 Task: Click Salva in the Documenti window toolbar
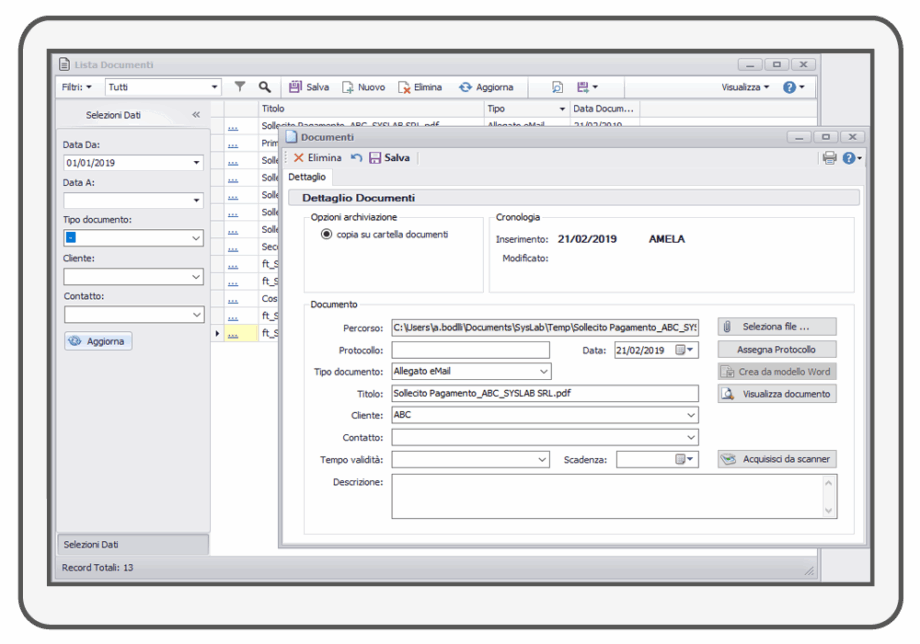click(389, 158)
